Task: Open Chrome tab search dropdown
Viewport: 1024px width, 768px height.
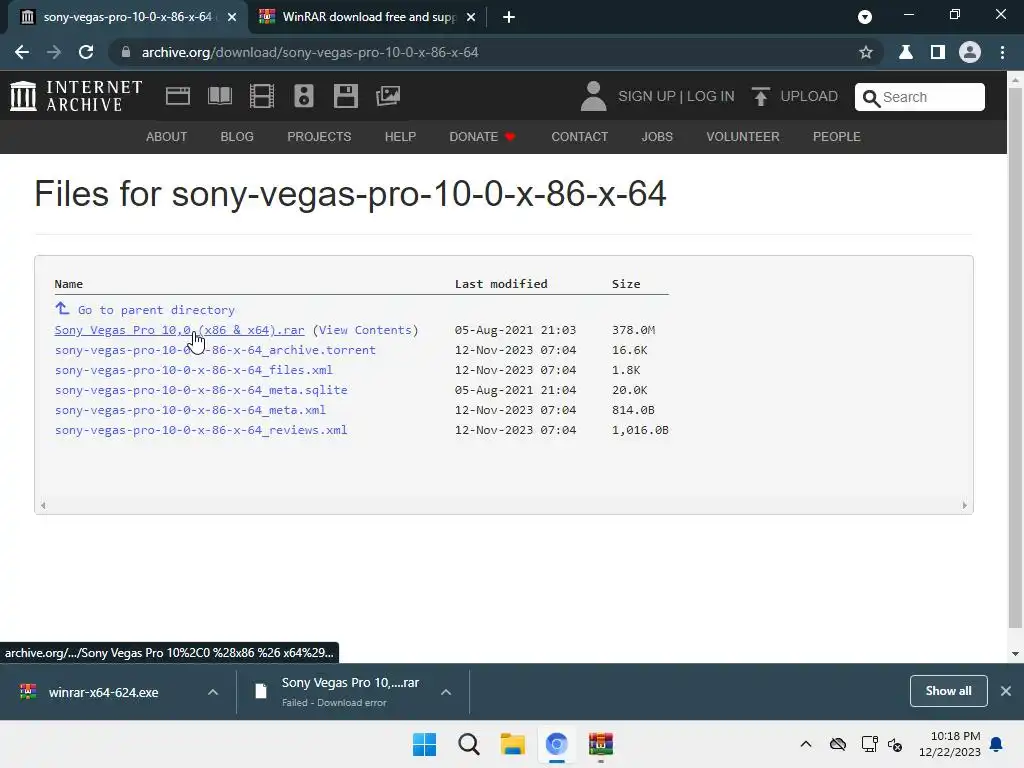Action: pos(865,17)
